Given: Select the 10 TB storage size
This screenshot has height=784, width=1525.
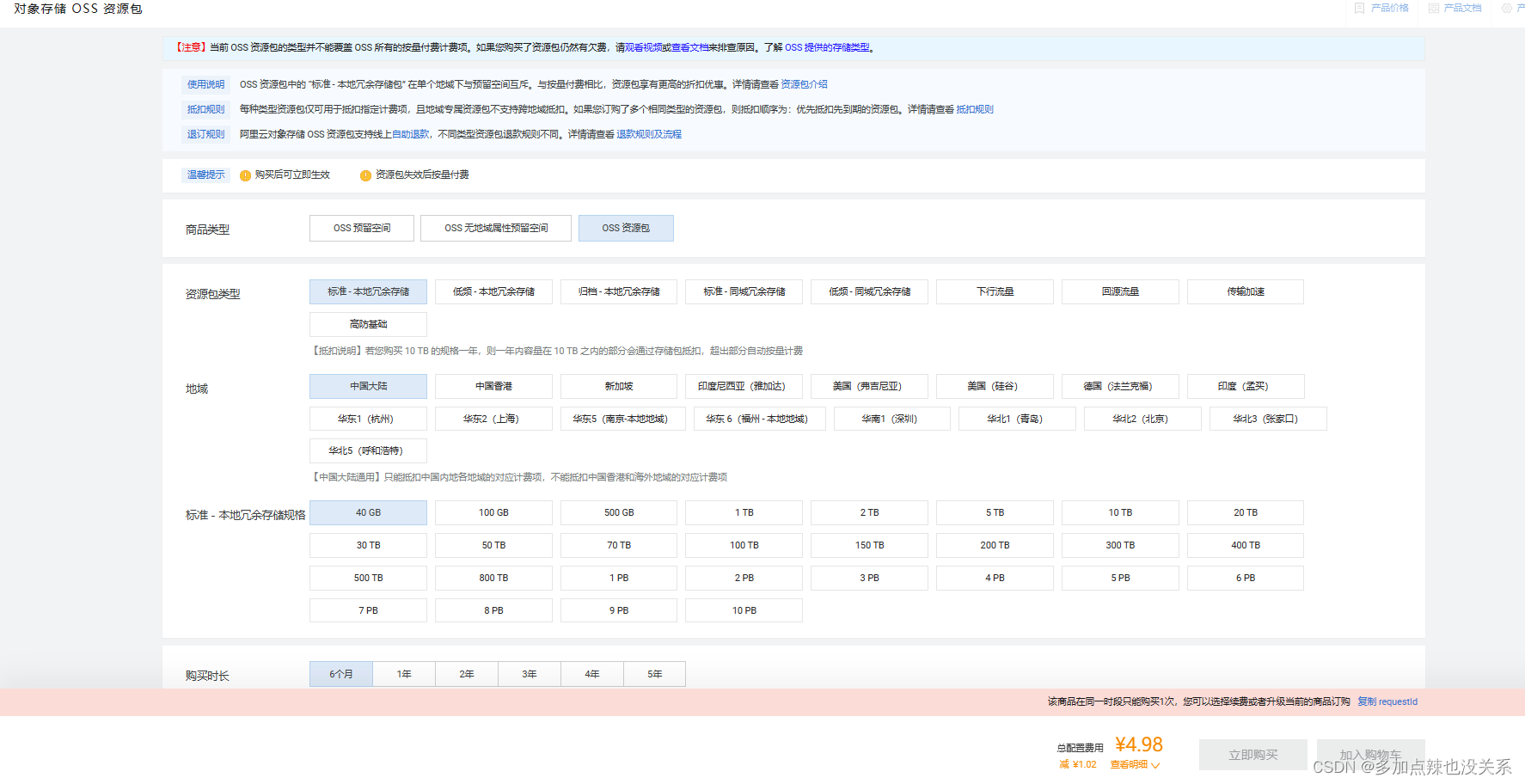Looking at the screenshot, I should (1120, 512).
